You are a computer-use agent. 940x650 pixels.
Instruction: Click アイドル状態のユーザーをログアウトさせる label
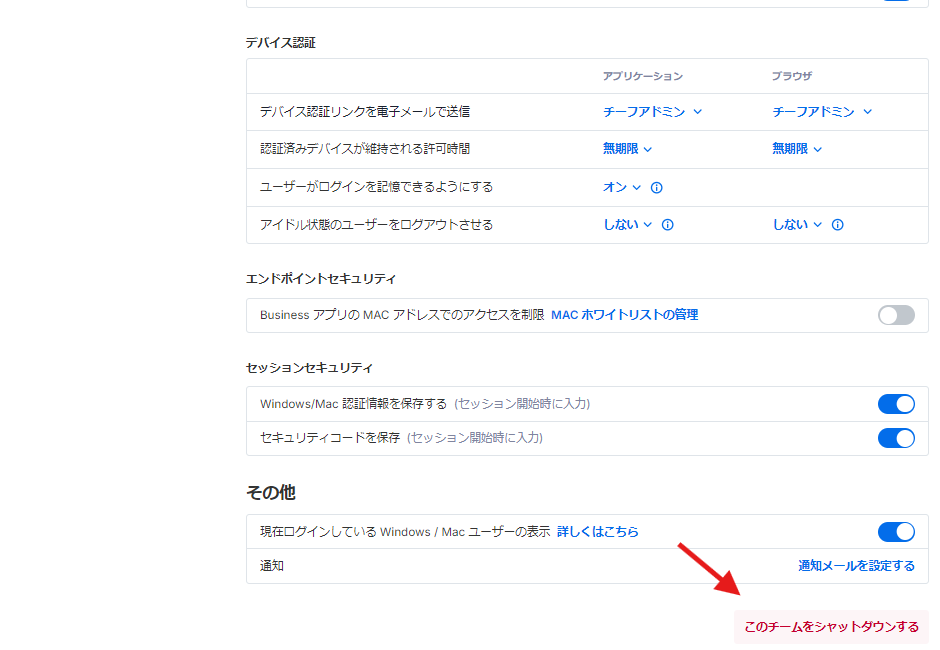[x=376, y=225]
